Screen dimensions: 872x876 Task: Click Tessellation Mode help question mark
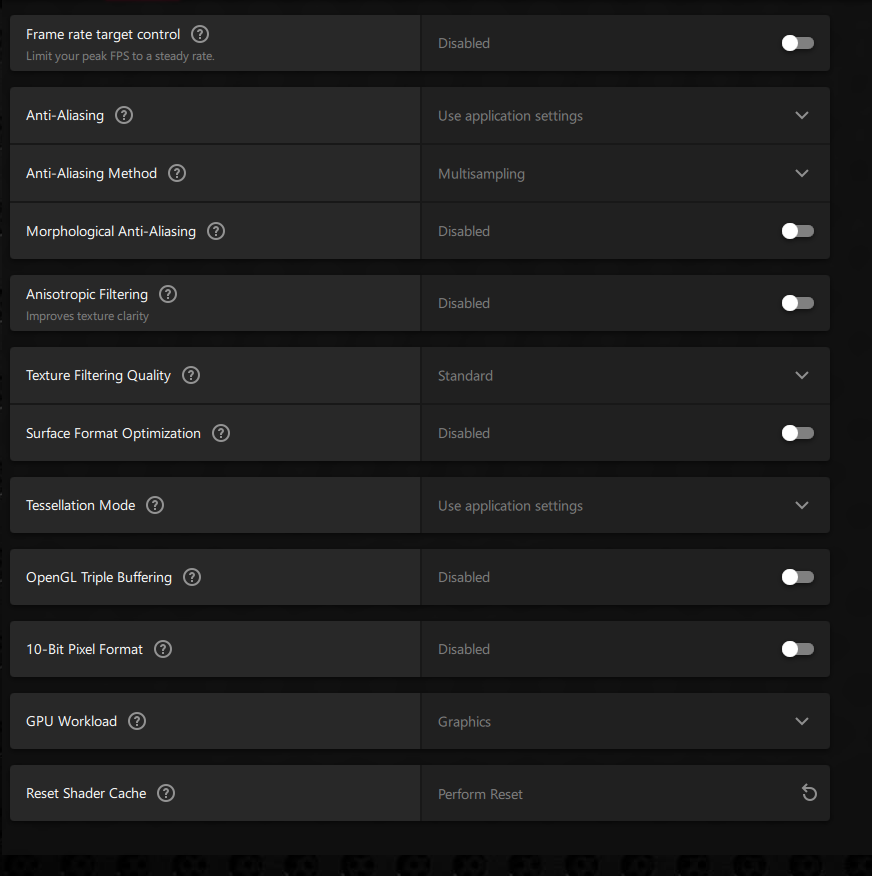[155, 505]
